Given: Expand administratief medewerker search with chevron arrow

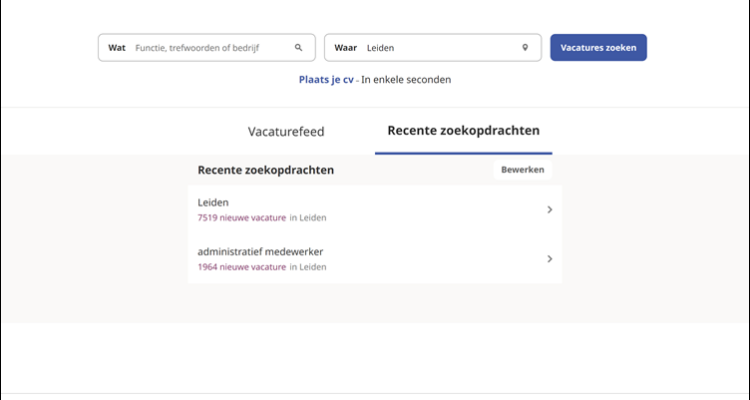Looking at the screenshot, I should [x=549, y=259].
